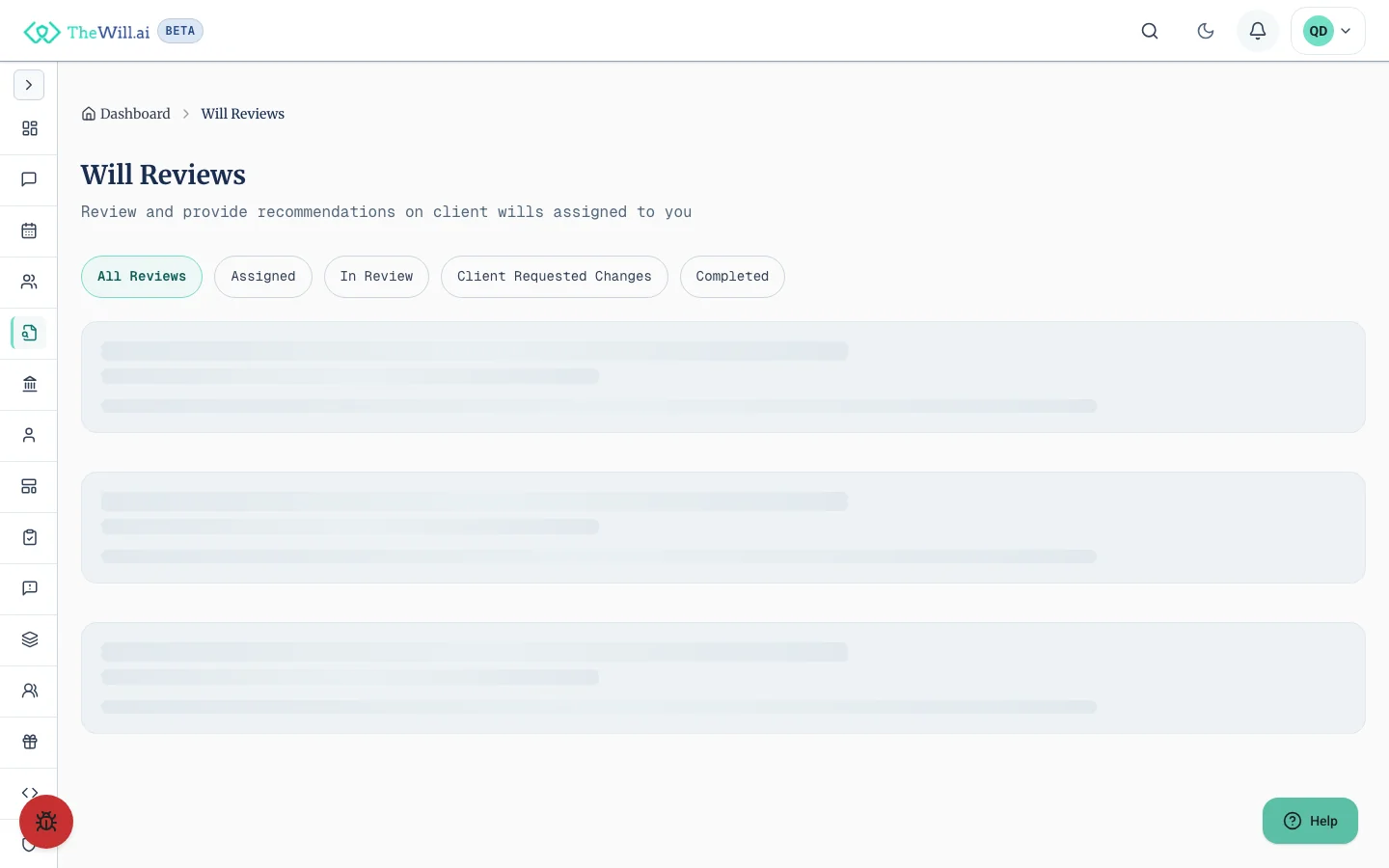
Task: Open the clipboard checkmark icon in sidebar
Action: click(29, 537)
